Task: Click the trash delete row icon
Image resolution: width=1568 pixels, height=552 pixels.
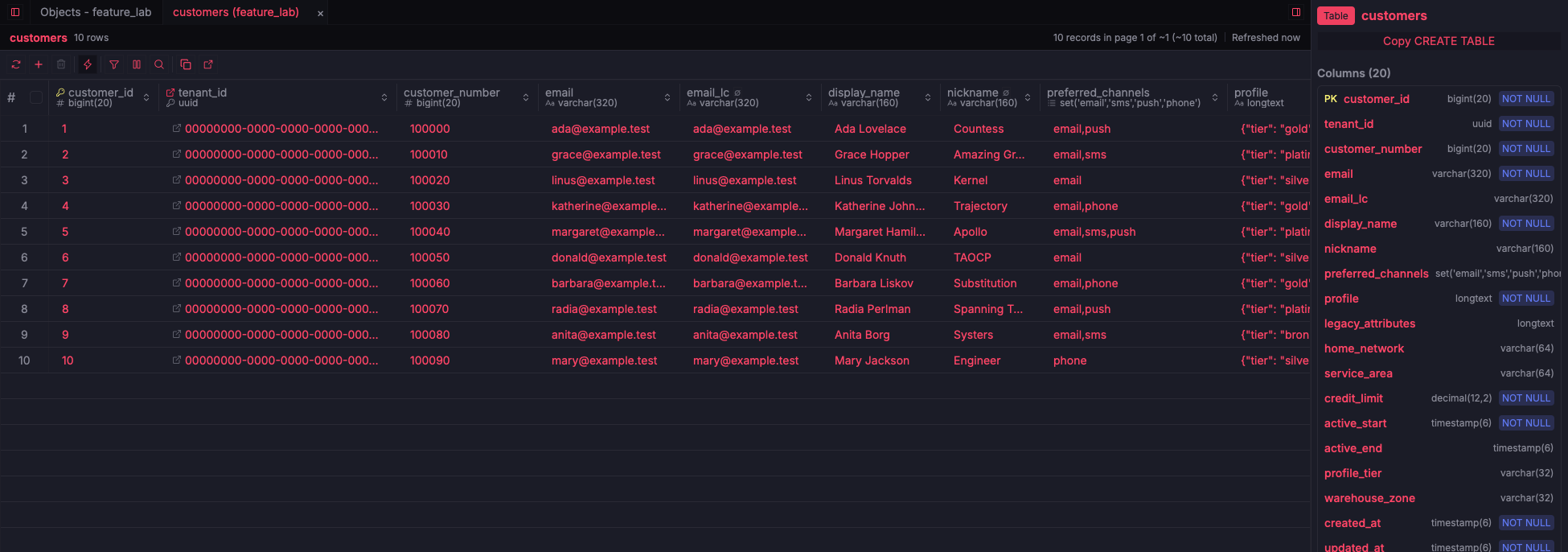Action: [61, 64]
